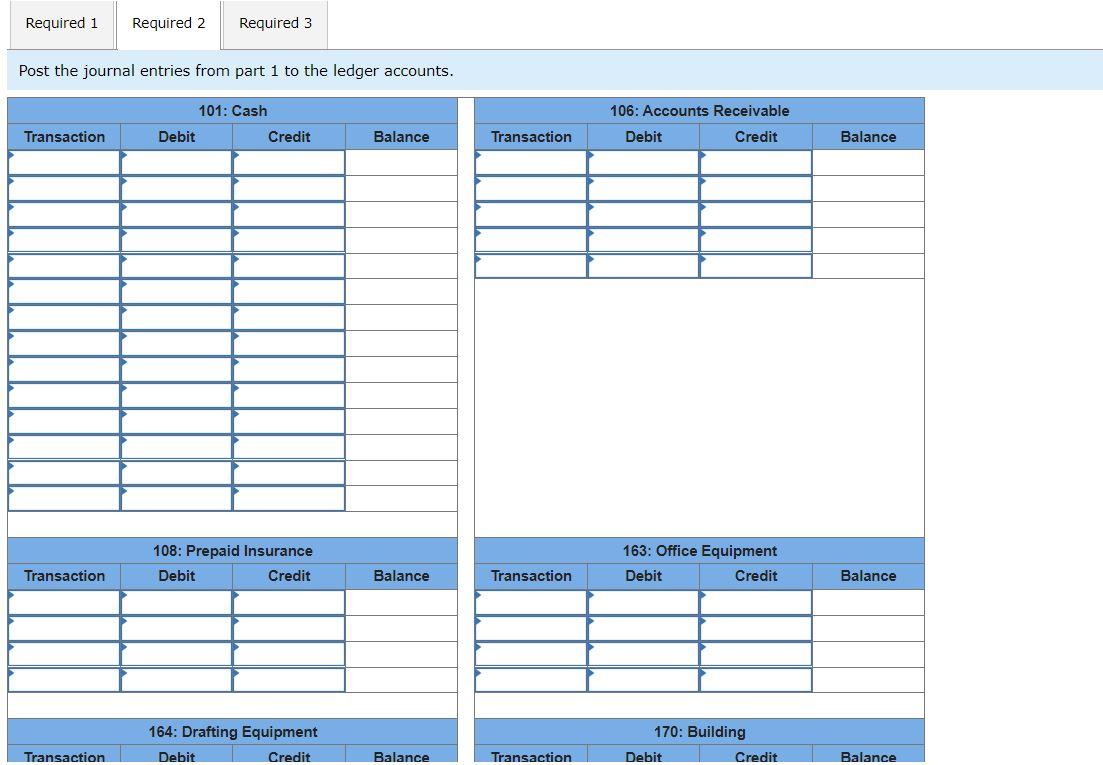Select the Required 2 tab
This screenshot has height=765, width=1103.
[169, 24]
